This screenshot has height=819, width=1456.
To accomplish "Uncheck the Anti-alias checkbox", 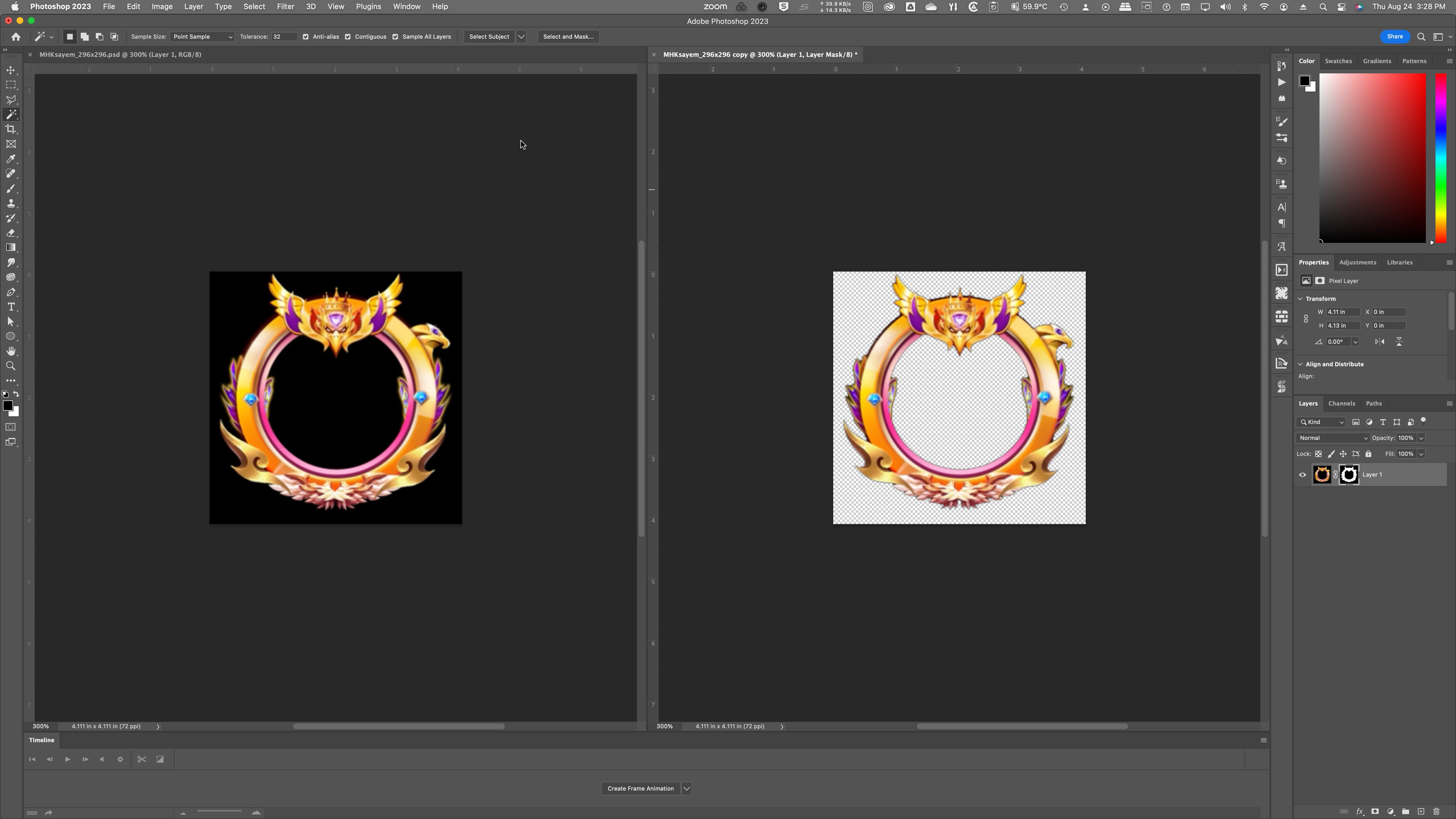I will click(x=306, y=37).
